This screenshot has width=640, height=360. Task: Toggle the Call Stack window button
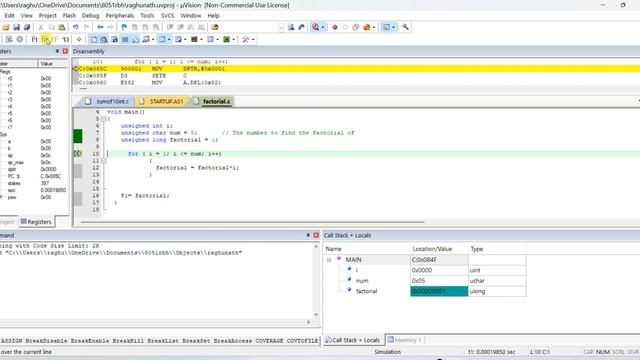[x=135, y=40]
